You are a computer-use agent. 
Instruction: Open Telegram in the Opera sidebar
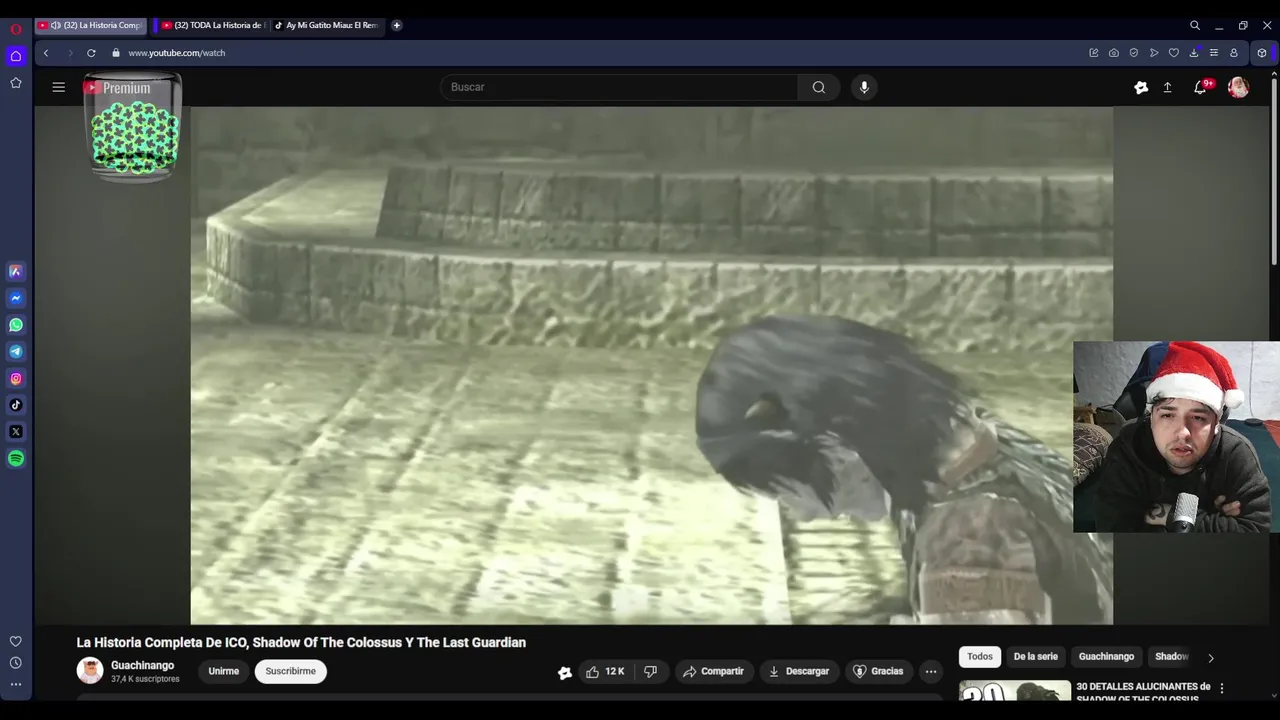[x=16, y=352]
